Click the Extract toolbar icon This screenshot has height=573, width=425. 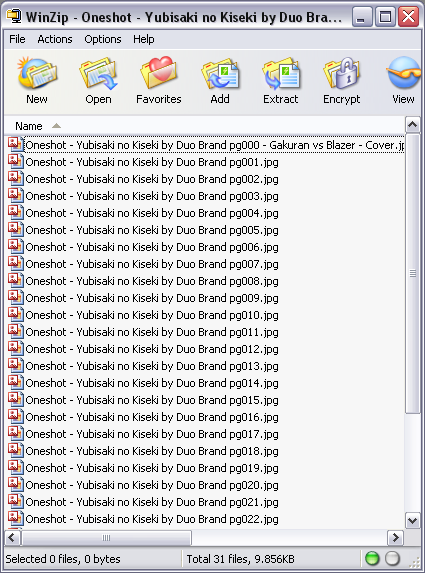pos(281,73)
